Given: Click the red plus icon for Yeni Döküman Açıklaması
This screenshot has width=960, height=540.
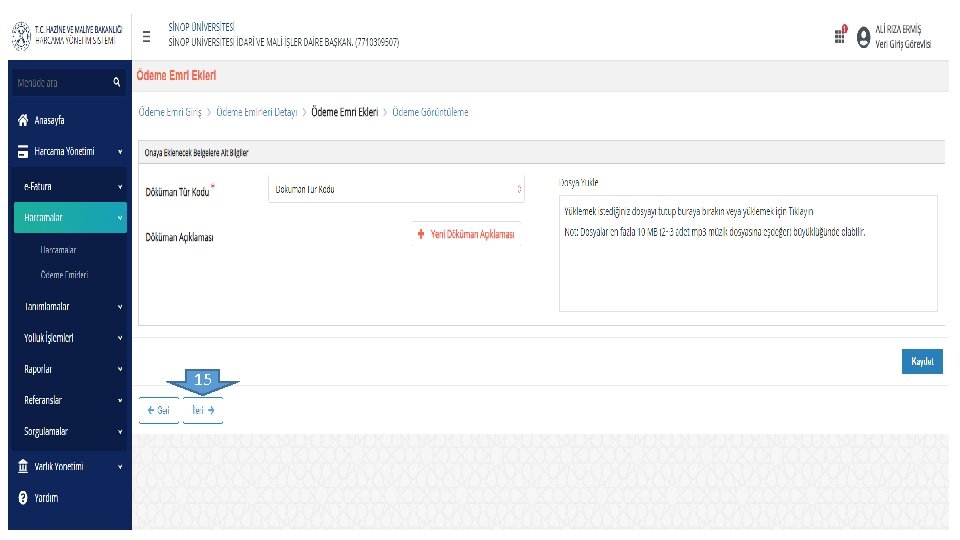Looking at the screenshot, I should click(421, 234).
